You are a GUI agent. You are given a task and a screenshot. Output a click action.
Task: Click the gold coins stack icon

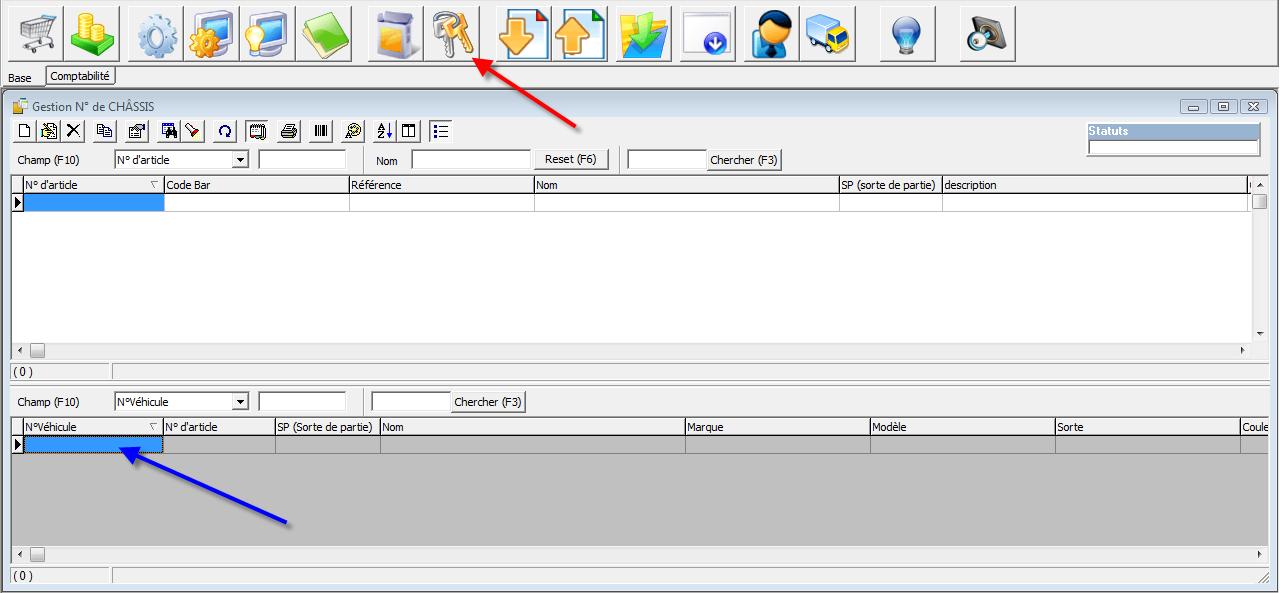coord(92,34)
